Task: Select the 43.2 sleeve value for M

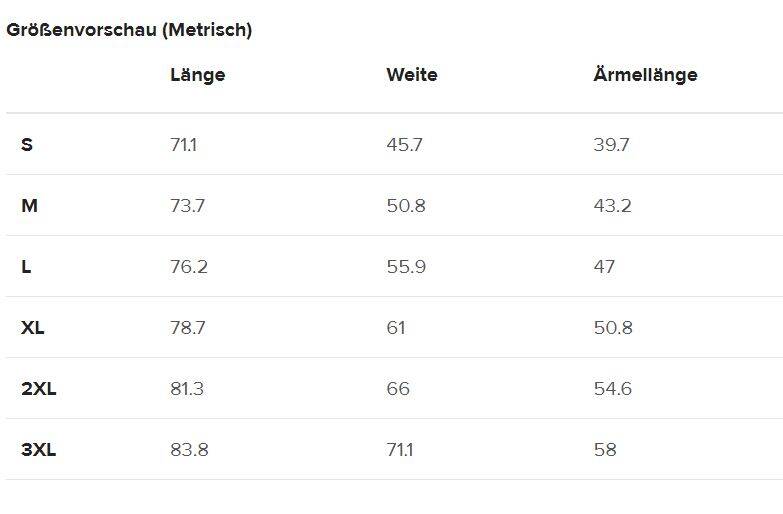Action: pos(612,206)
